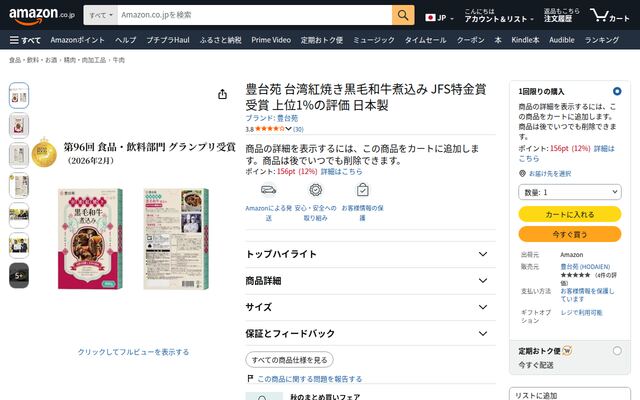Click クリックしてフルビューを表示する link

(x=133, y=352)
